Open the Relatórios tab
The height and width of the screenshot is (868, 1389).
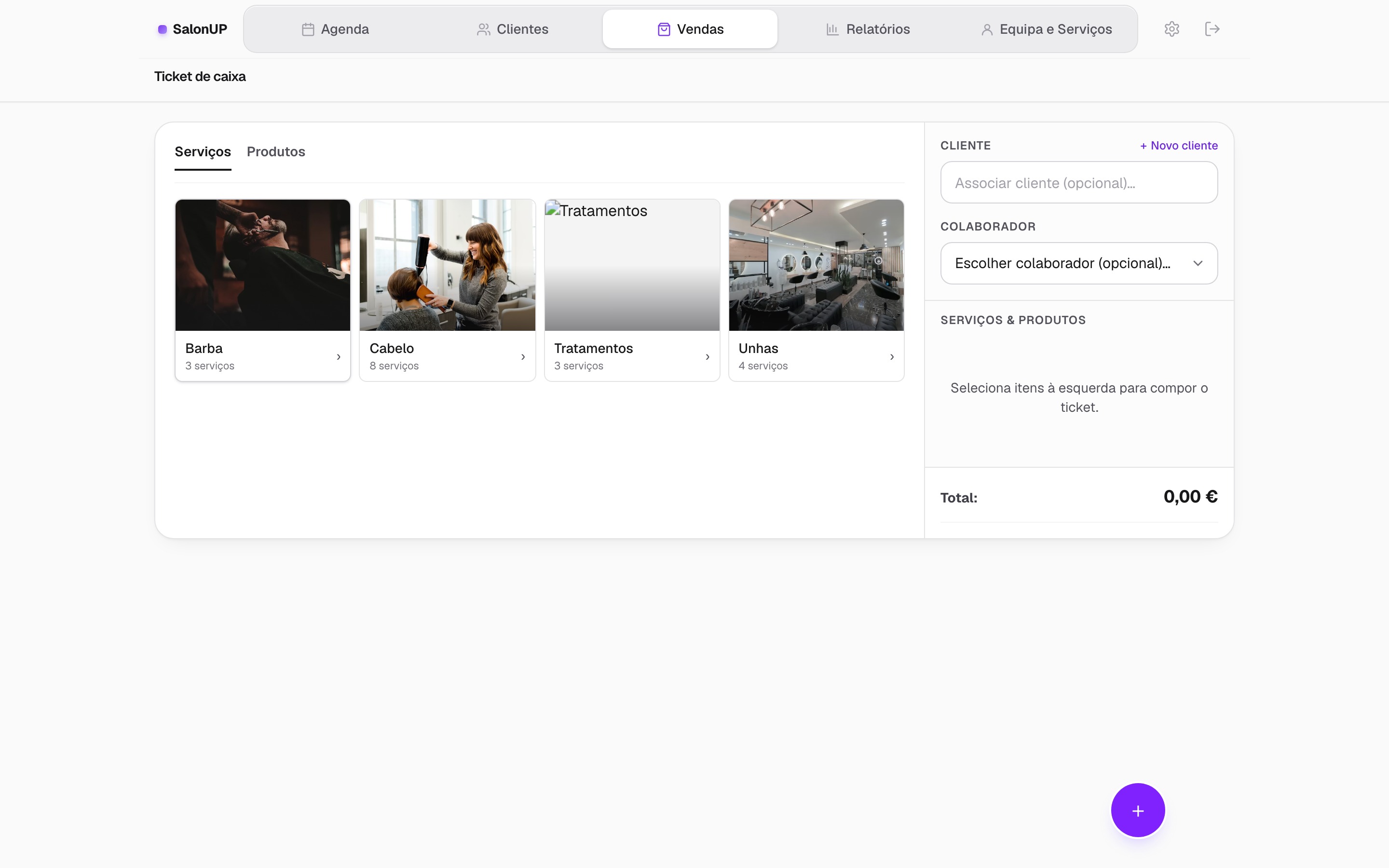(x=867, y=29)
